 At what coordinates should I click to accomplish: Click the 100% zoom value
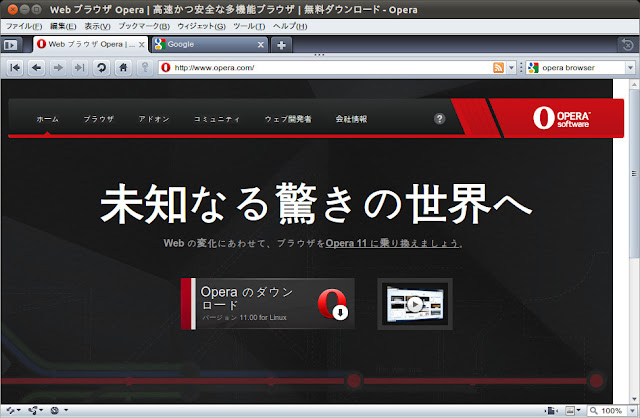[611, 410]
